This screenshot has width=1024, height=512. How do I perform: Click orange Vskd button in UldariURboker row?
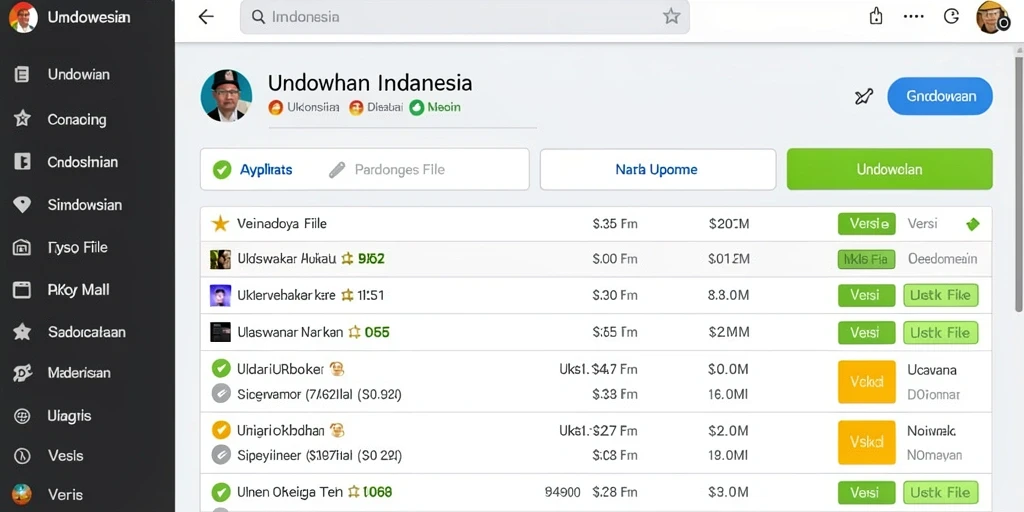tap(867, 382)
